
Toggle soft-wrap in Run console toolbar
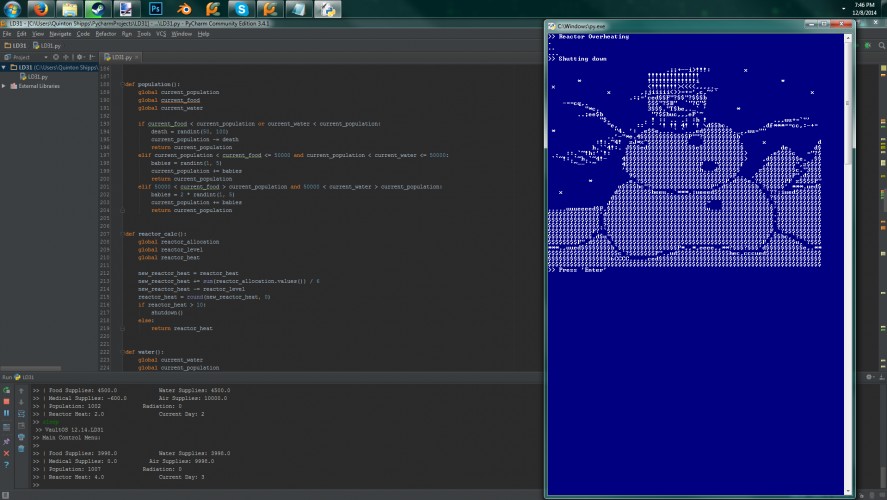point(21,414)
